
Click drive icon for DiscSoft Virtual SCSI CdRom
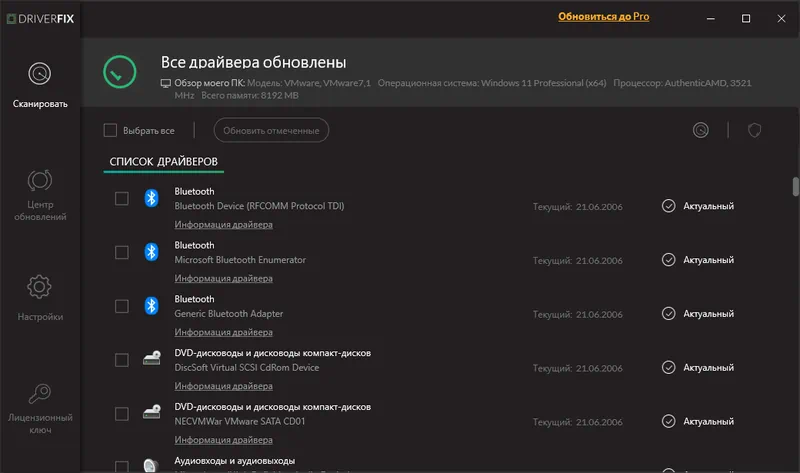152,358
